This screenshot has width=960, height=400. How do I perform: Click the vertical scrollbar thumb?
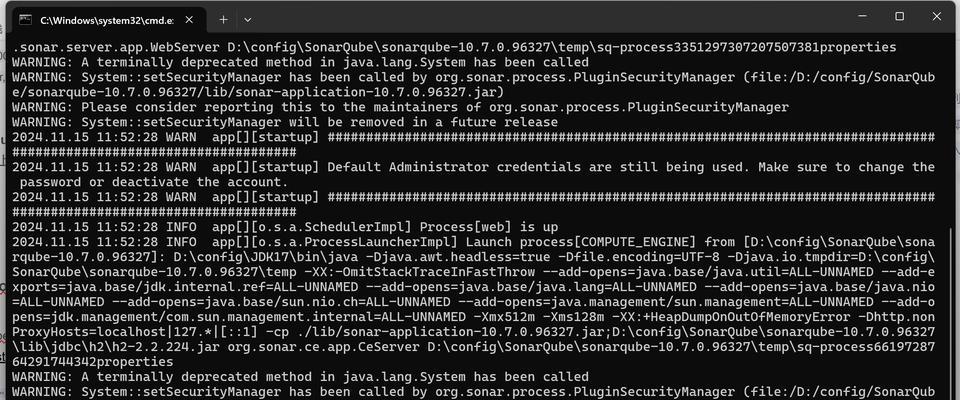[950, 312]
